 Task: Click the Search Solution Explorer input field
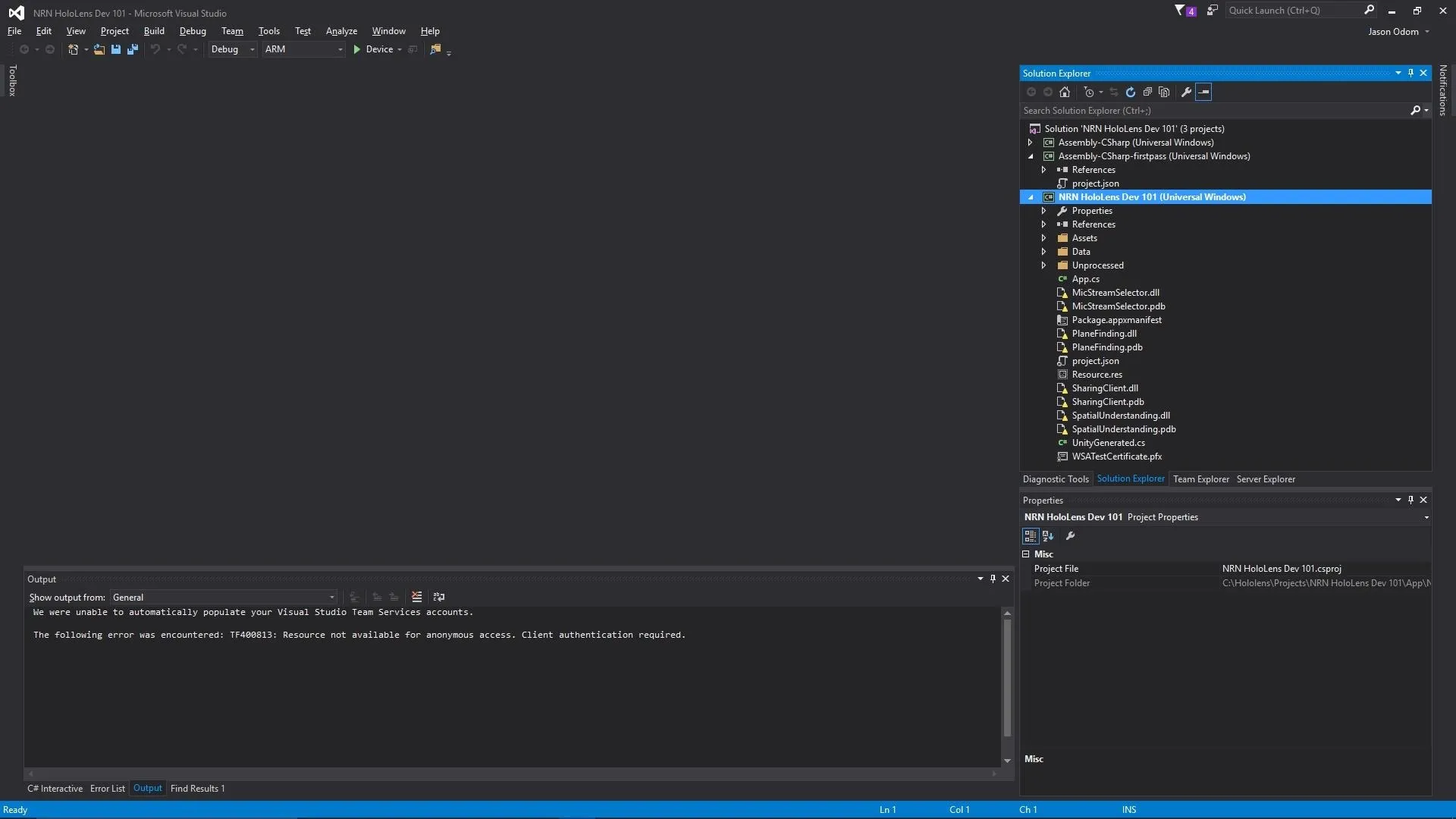pyautogui.click(x=1213, y=111)
